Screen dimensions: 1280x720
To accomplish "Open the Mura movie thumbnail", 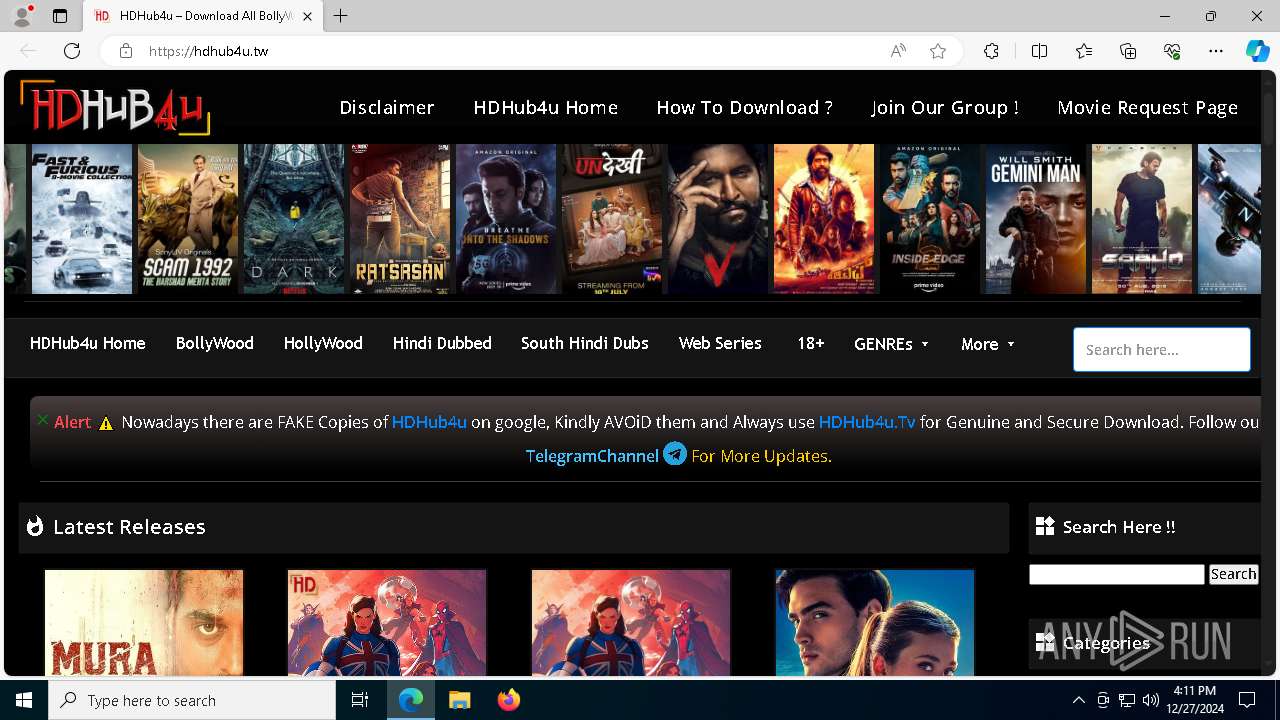I will (x=144, y=623).
